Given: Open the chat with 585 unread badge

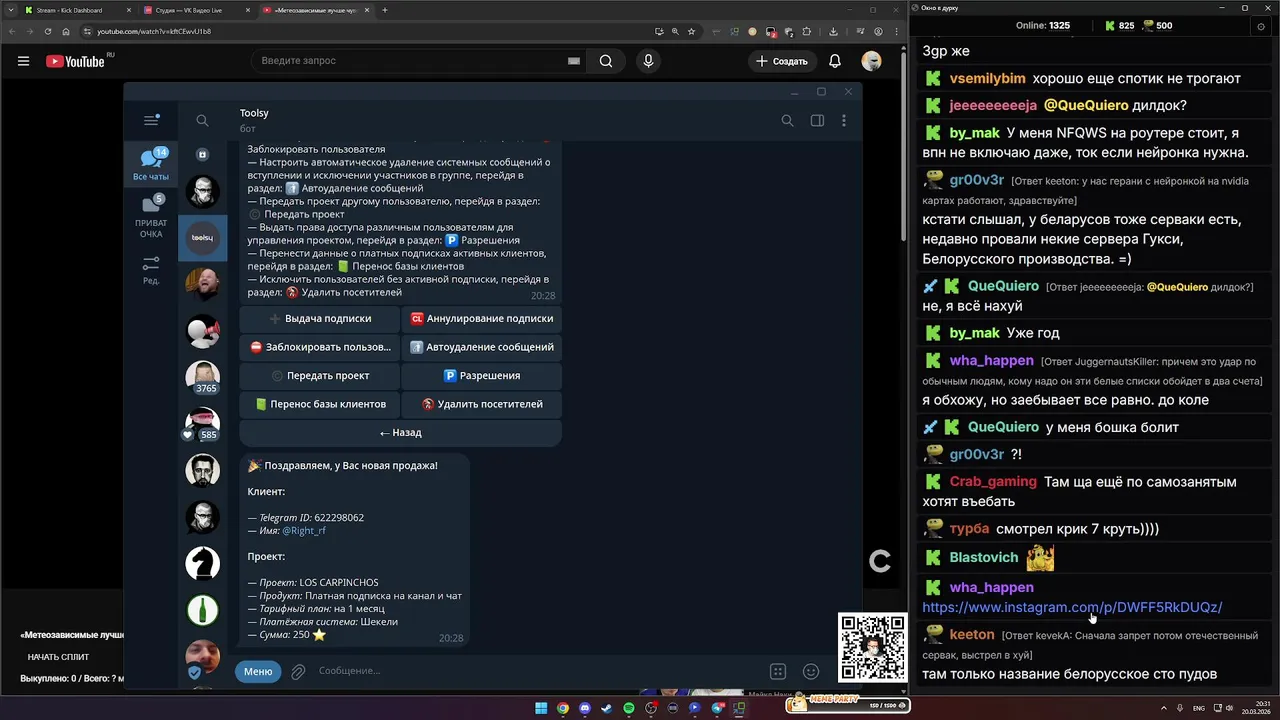Looking at the screenshot, I should click(x=203, y=424).
